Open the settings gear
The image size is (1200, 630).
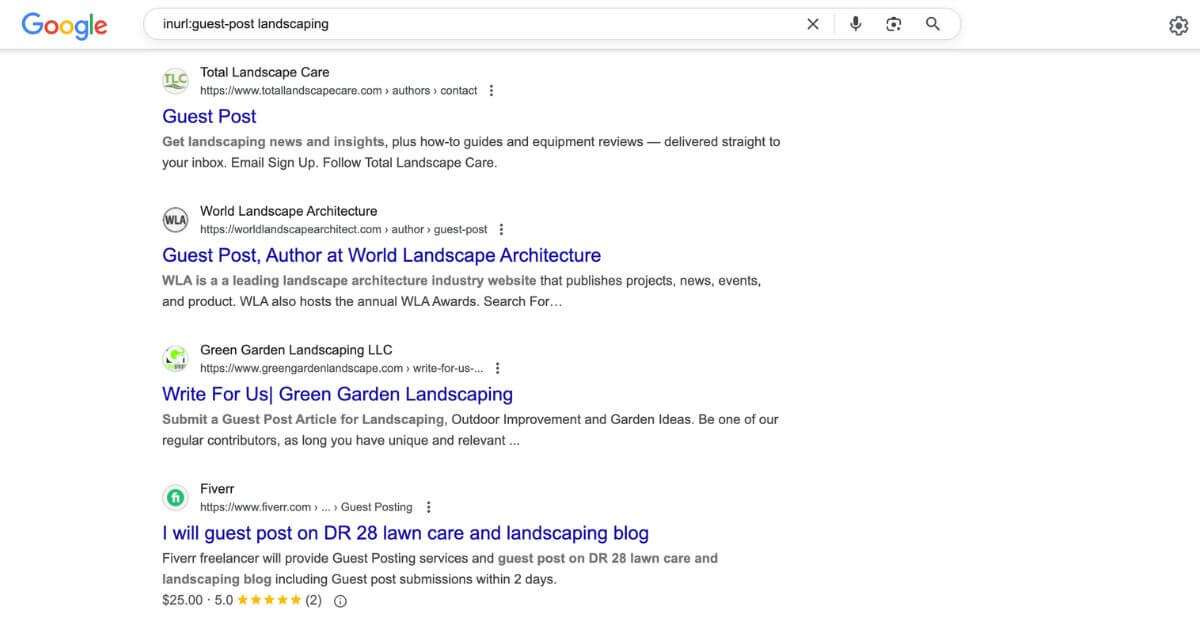click(1178, 24)
